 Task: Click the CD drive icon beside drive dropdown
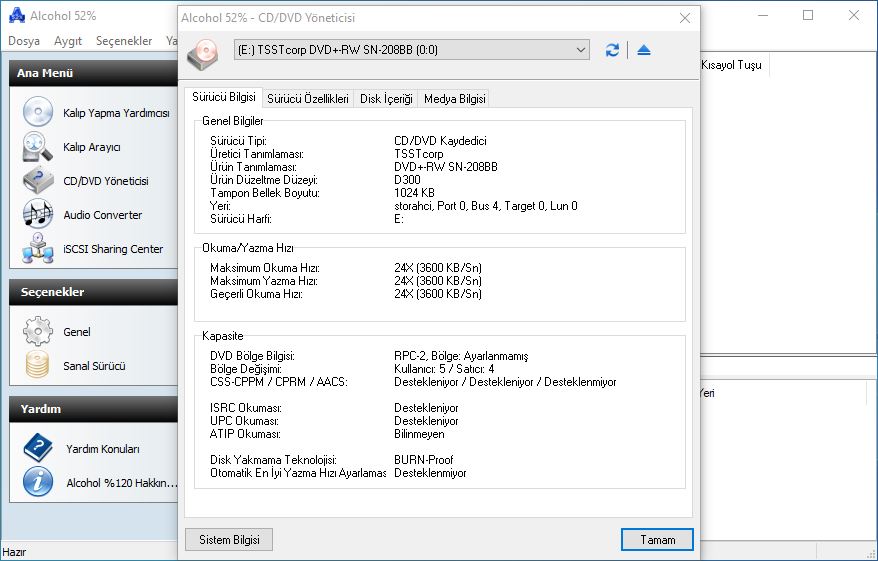pyautogui.click(x=203, y=54)
